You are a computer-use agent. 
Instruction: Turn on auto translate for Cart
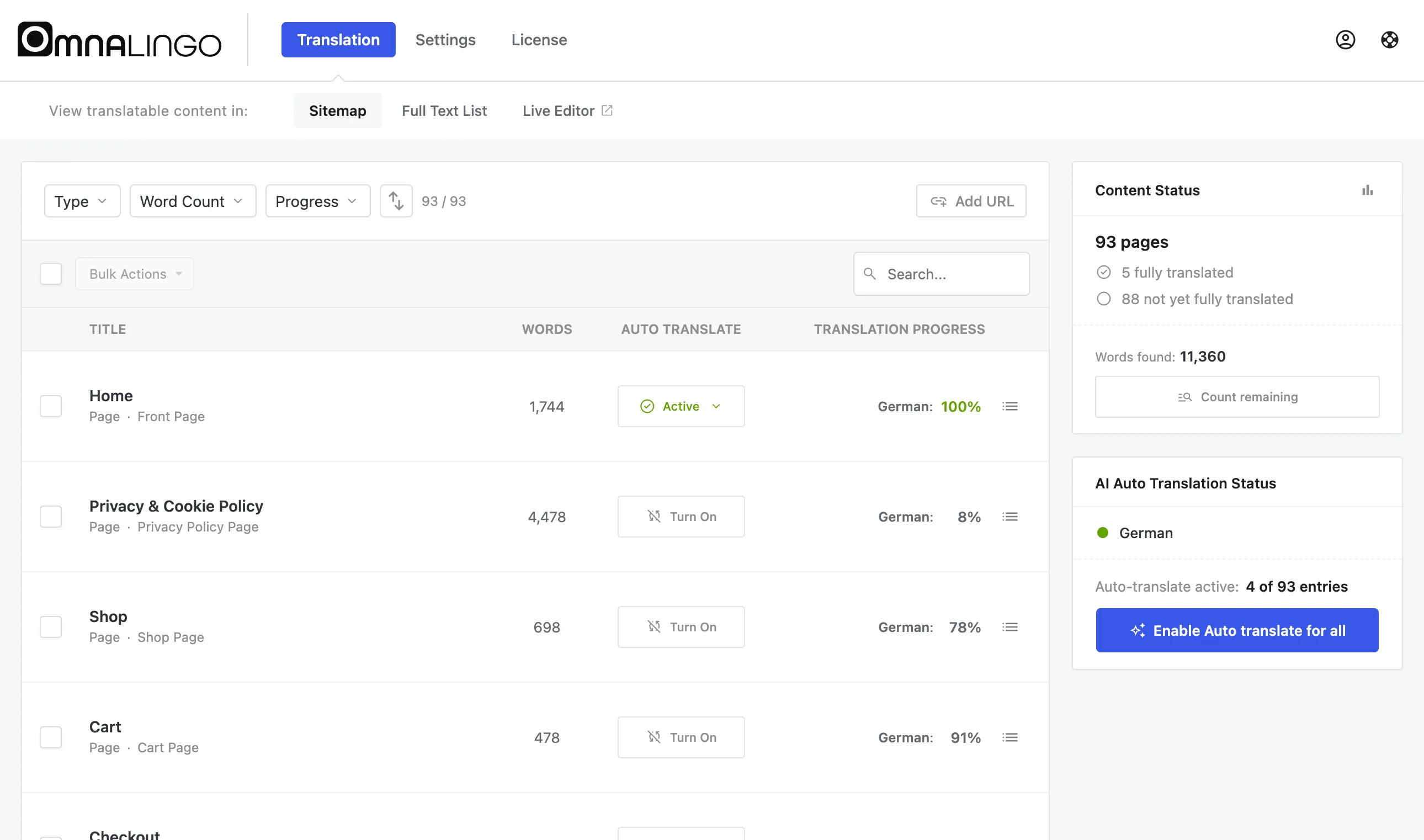[682, 737]
